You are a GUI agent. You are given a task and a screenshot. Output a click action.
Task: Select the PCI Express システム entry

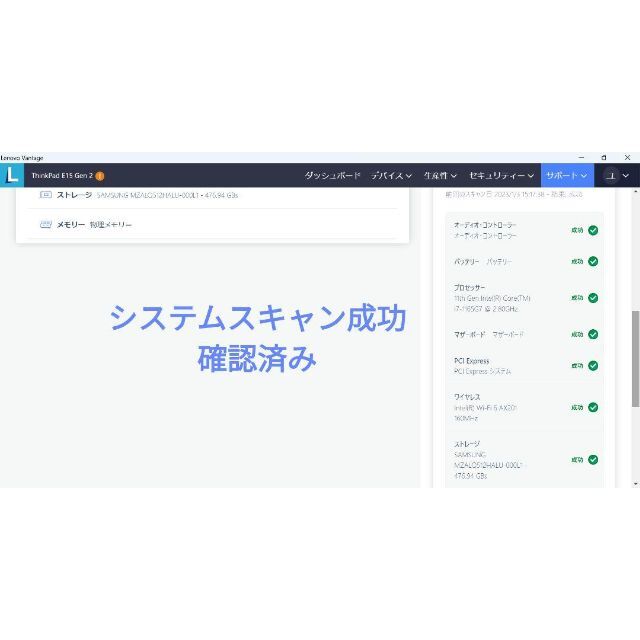point(482,366)
